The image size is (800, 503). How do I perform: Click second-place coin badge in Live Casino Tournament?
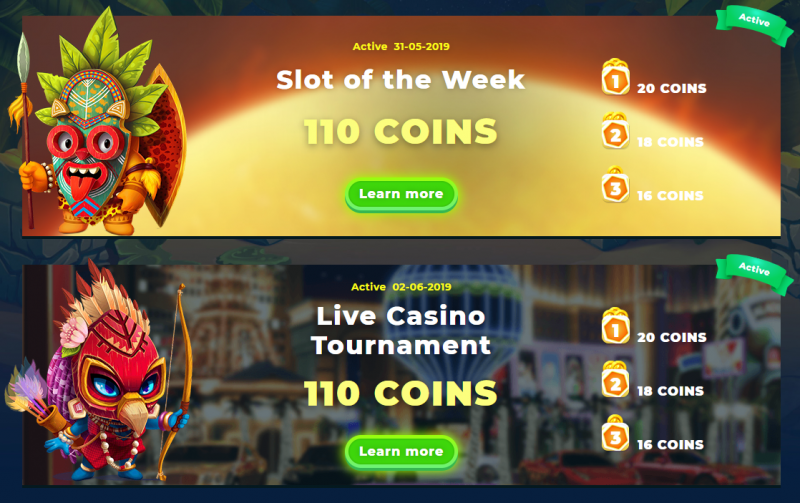[615, 380]
